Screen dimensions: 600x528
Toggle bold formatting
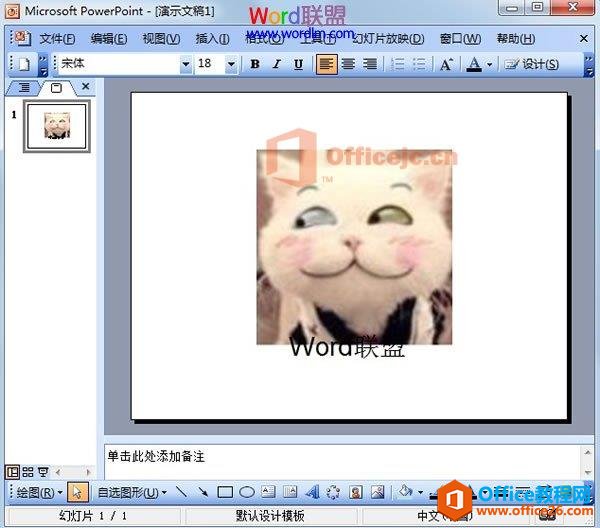click(255, 64)
